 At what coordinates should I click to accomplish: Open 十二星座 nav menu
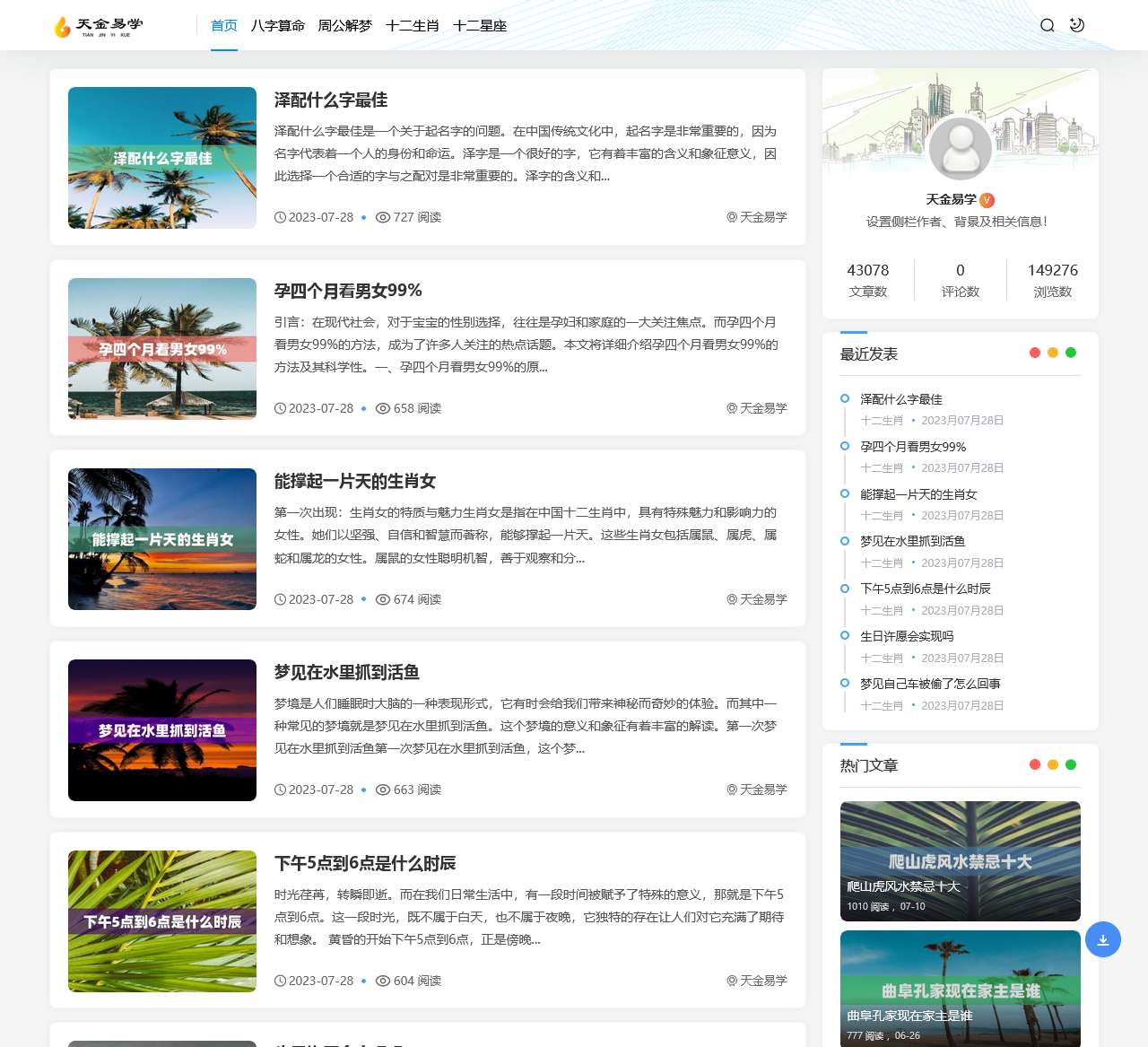point(480,25)
